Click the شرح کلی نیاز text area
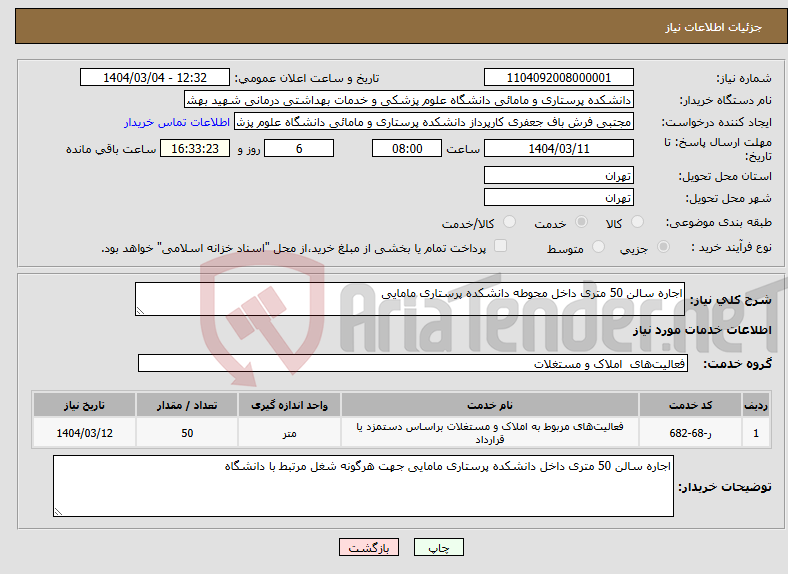The height and width of the screenshot is (574, 788). pos(410,299)
